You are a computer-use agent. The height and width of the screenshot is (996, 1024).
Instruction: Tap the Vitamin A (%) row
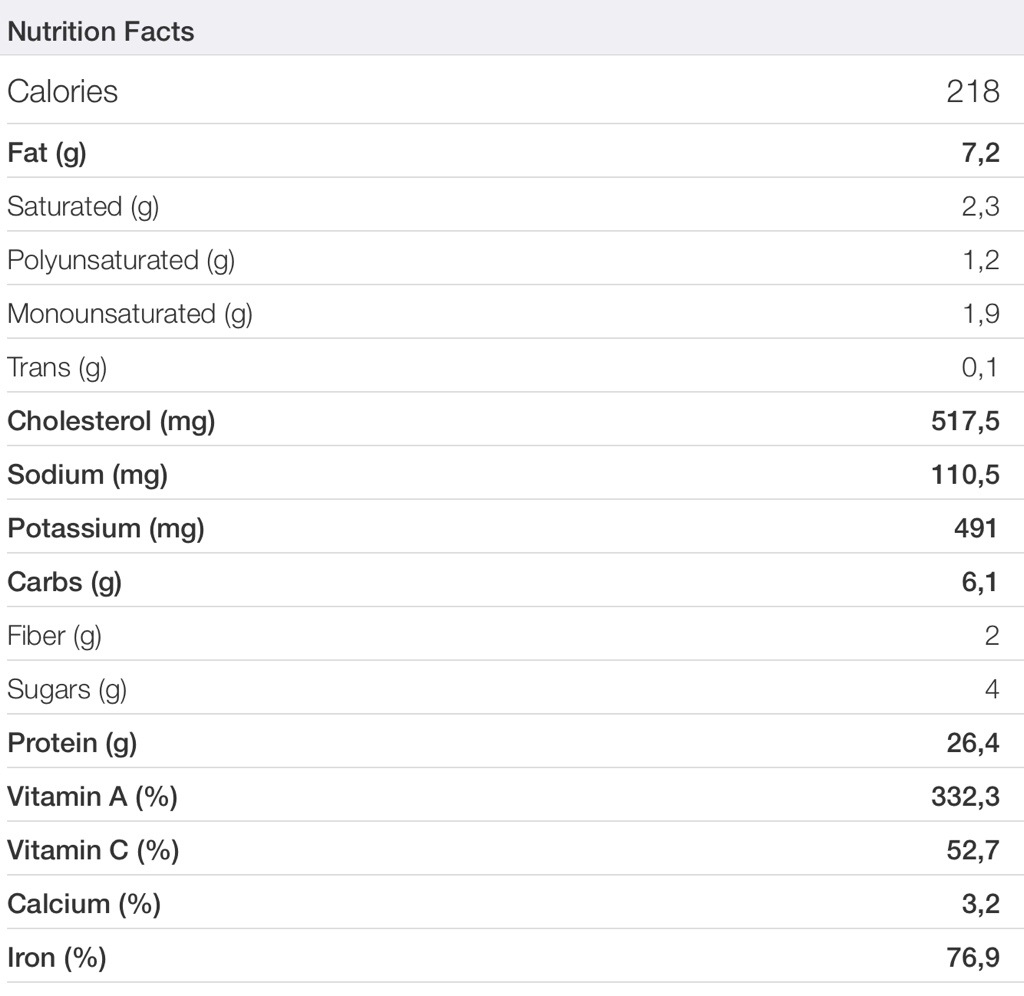(92, 797)
